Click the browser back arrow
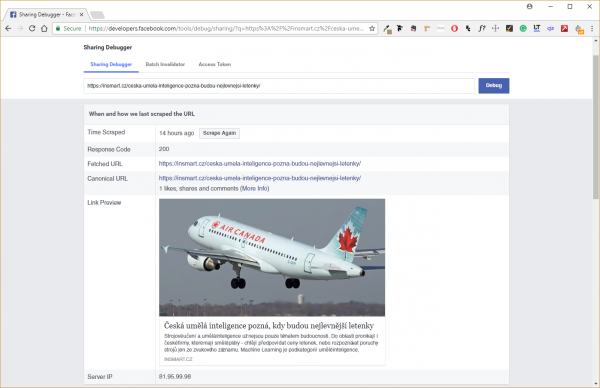This screenshot has height=388, width=600. pyautogui.click(x=8, y=28)
